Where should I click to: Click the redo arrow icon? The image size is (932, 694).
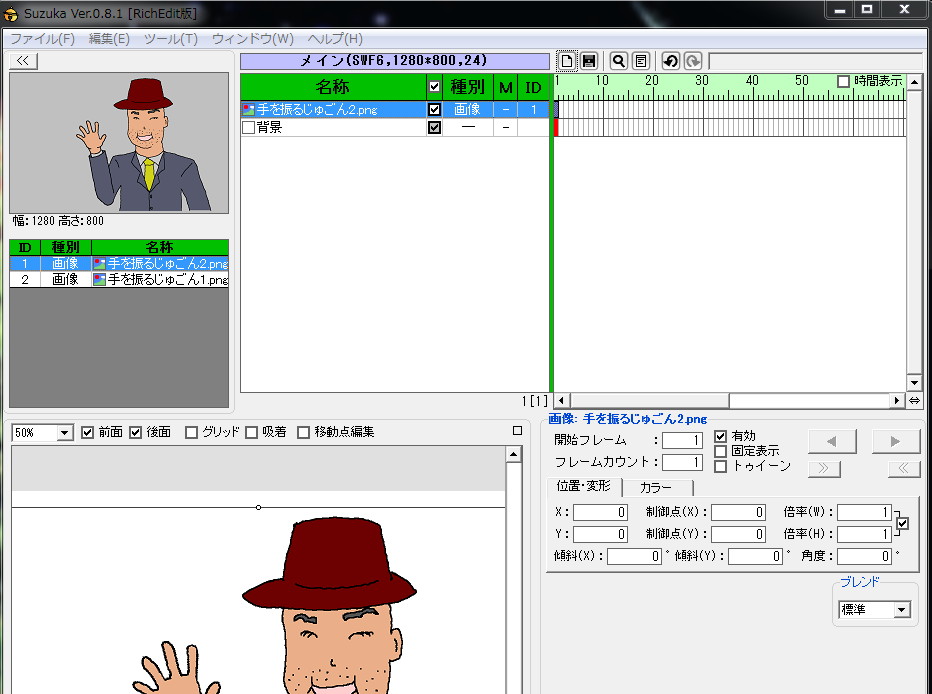(693, 61)
